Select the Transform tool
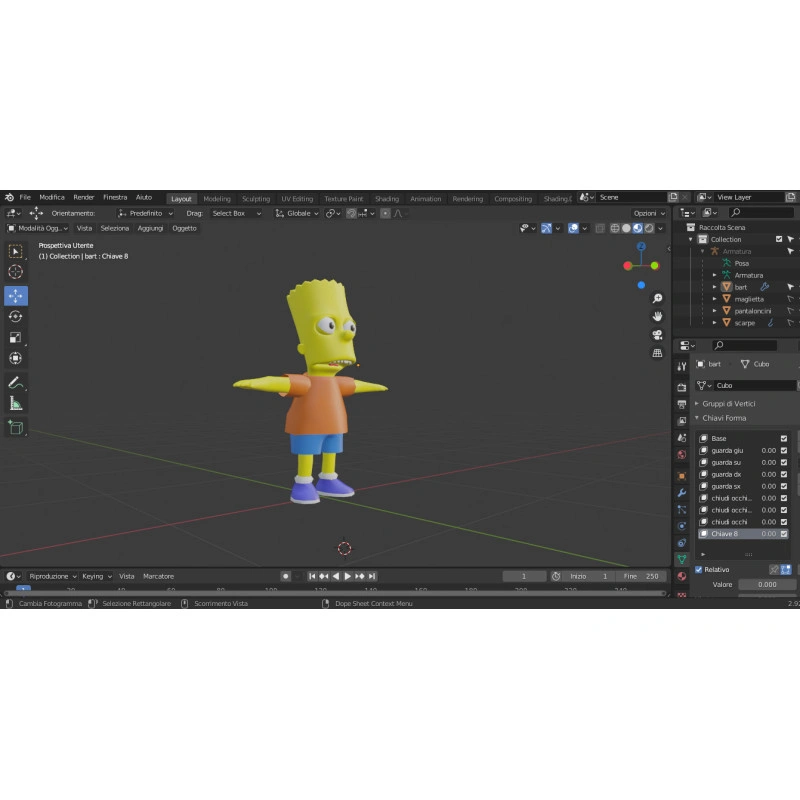The image size is (800, 800). tap(15, 358)
